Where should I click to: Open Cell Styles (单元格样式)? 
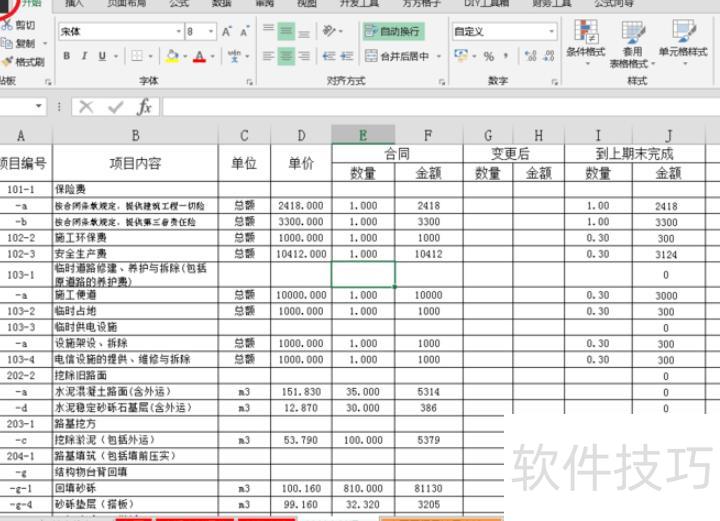point(683,42)
